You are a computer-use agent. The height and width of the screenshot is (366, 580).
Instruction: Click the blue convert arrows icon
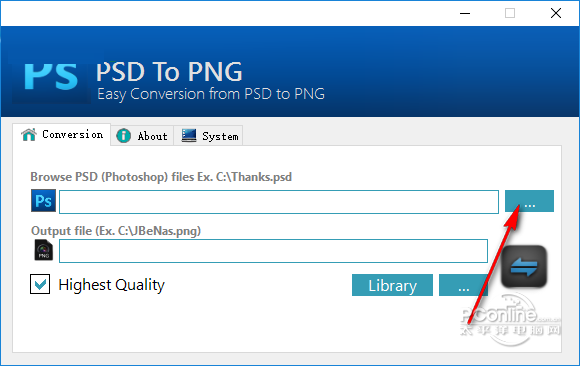[x=524, y=267]
